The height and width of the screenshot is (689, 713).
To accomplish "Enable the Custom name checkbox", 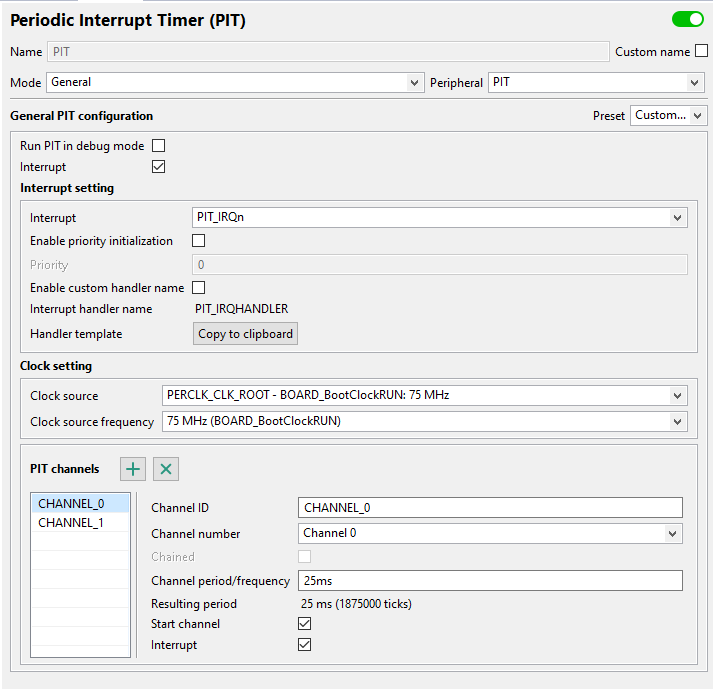I will 701,51.
